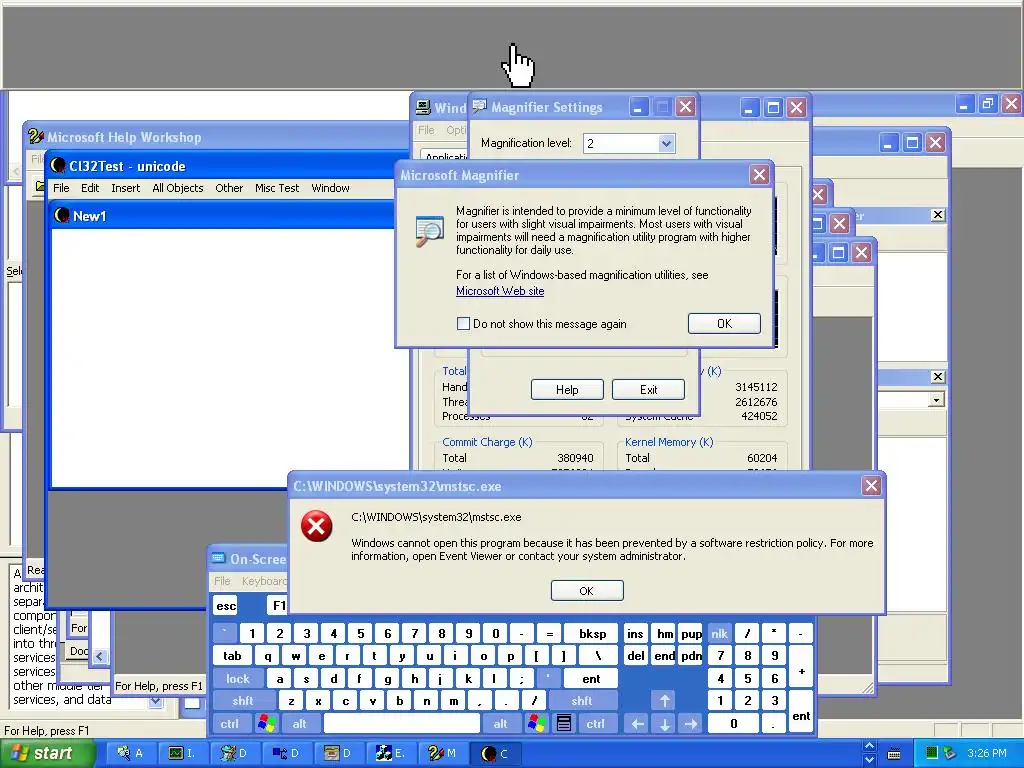
Task: Click the New1 child window icon
Action: (62, 216)
